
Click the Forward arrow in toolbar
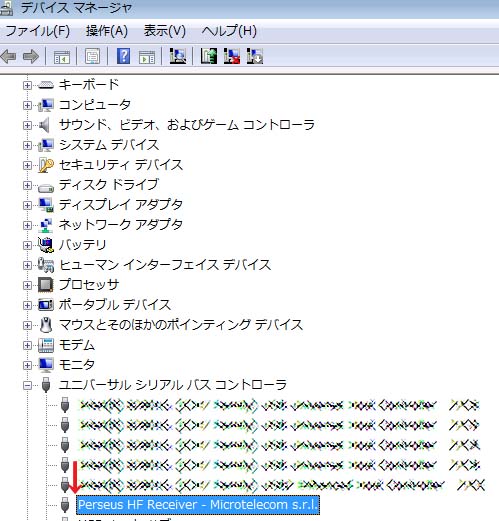click(x=31, y=56)
